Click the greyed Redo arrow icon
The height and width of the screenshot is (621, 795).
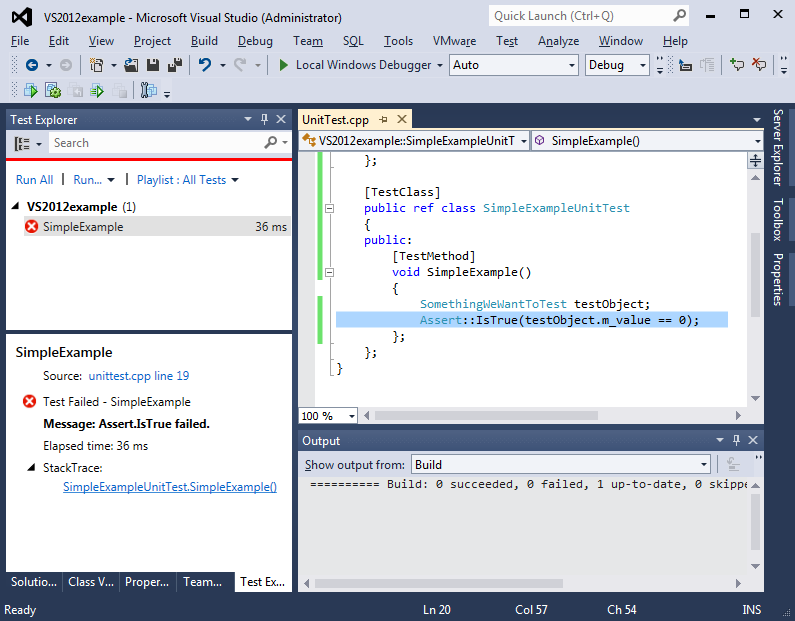[240, 65]
